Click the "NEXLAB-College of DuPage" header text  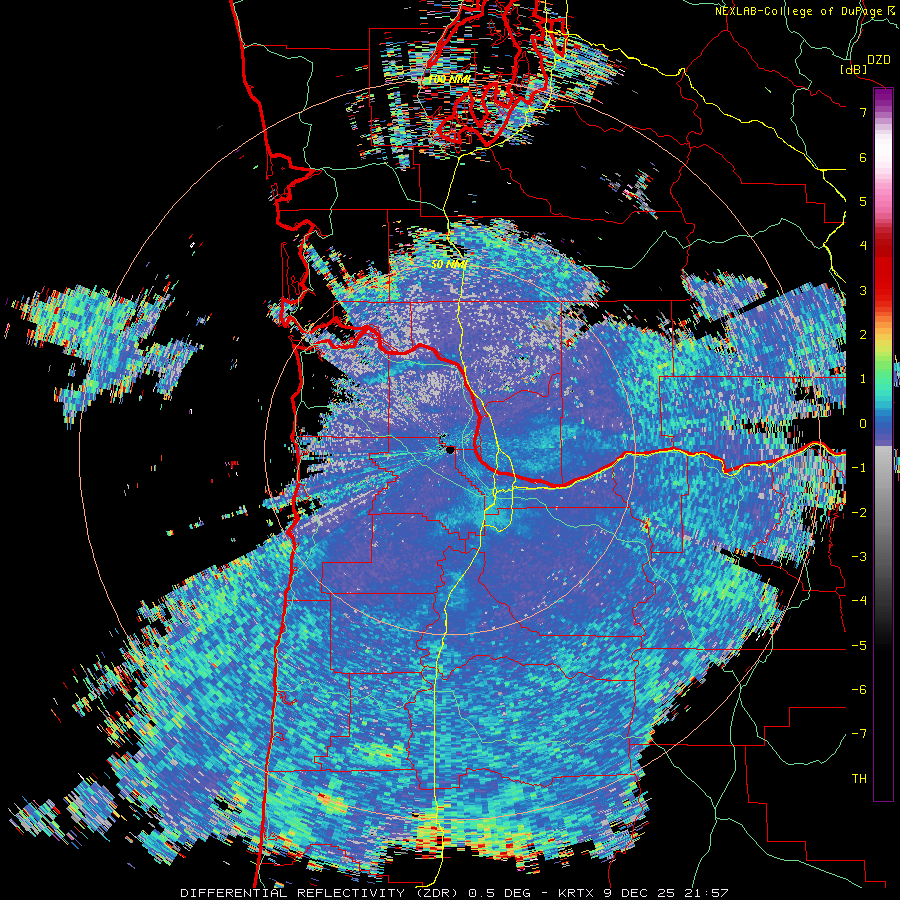[798, 11]
